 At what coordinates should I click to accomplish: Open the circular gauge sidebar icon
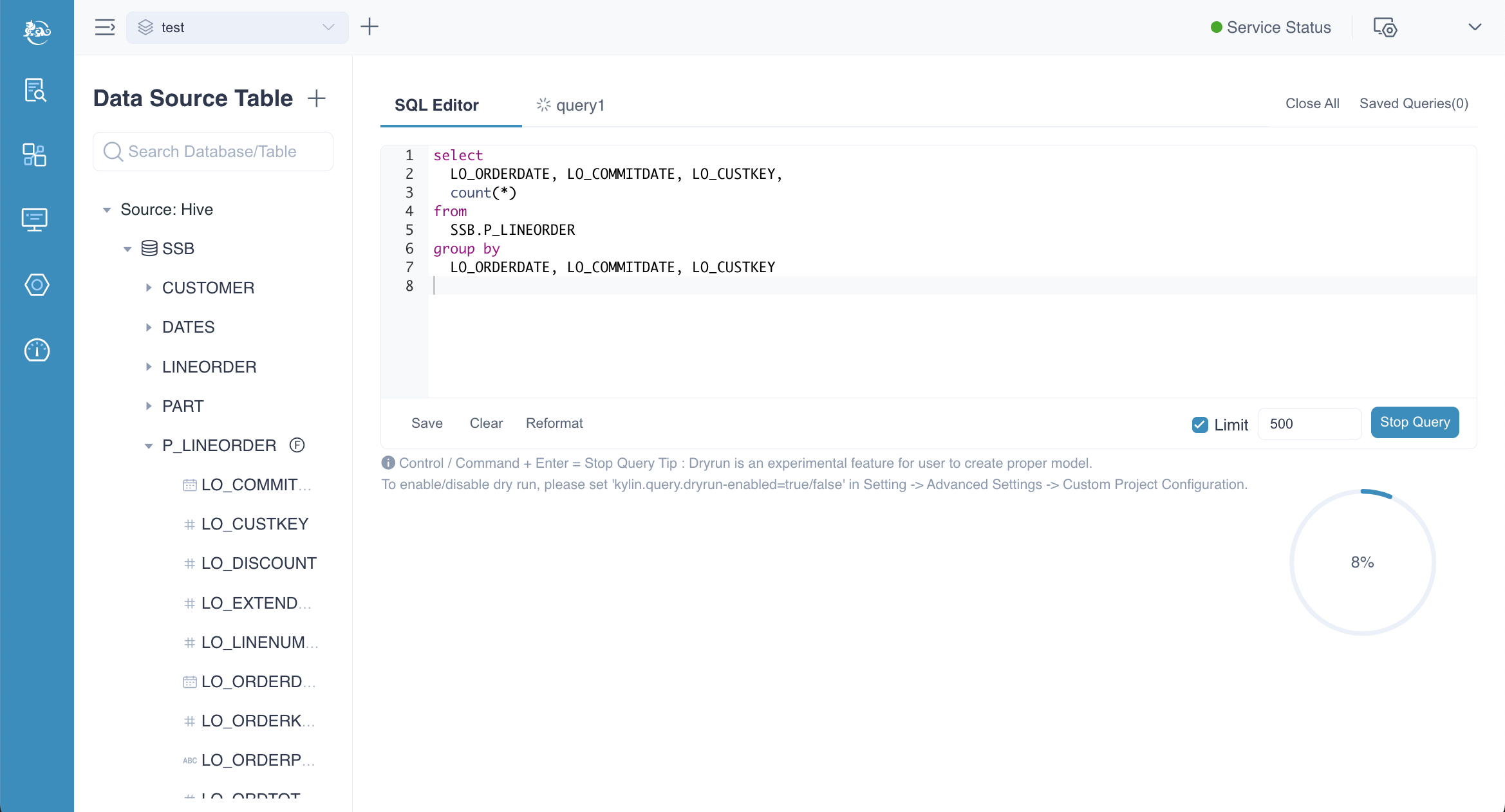37,350
